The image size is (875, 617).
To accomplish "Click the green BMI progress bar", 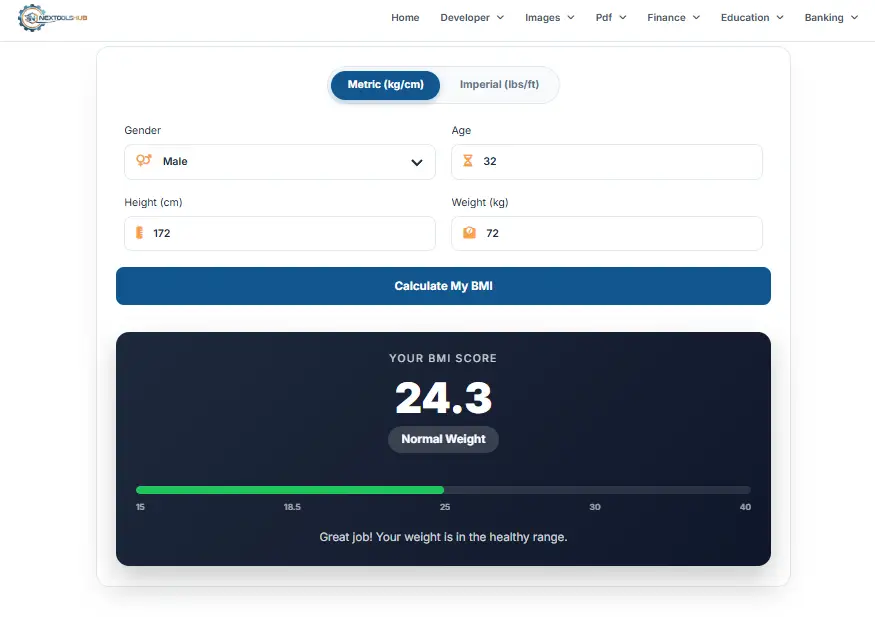I will [x=290, y=490].
